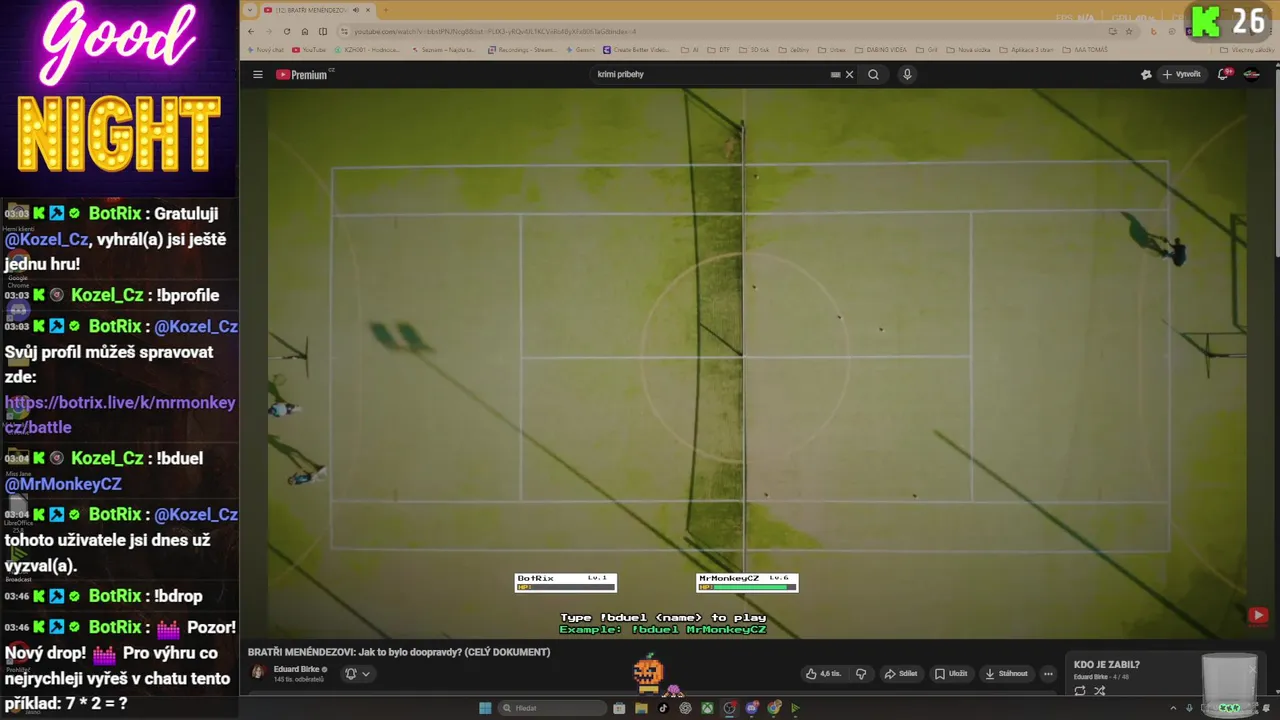This screenshot has width=1280, height=720.
Task: Toggle loop playlist icon in KDO JE ZABIL
Action: [1080, 691]
